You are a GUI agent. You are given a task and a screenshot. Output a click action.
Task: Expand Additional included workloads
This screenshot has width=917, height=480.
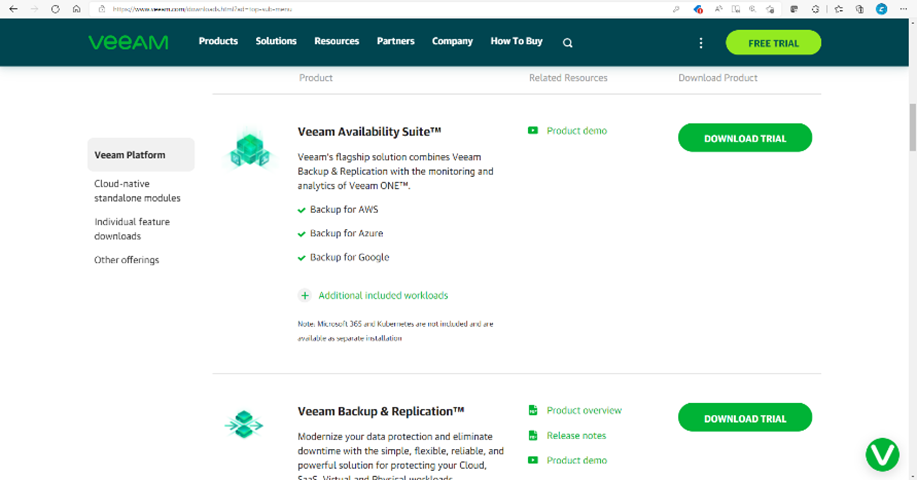(x=383, y=295)
